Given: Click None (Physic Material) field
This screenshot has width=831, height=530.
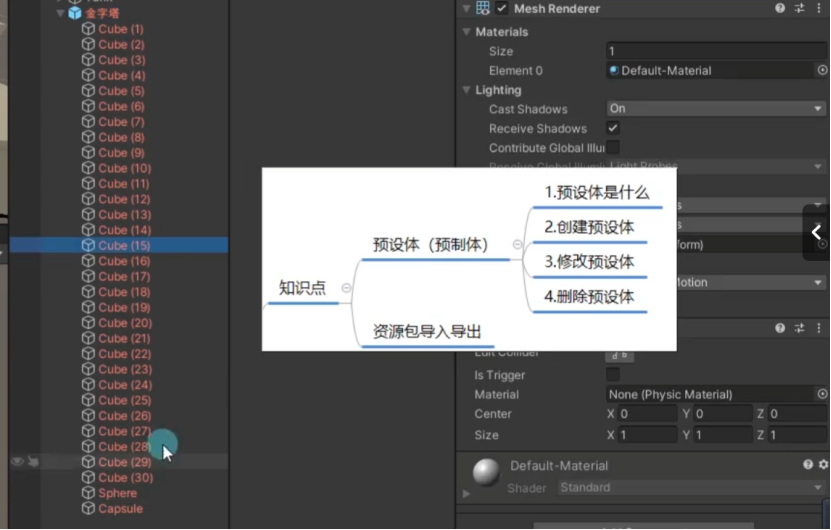Looking at the screenshot, I should 710,394.
